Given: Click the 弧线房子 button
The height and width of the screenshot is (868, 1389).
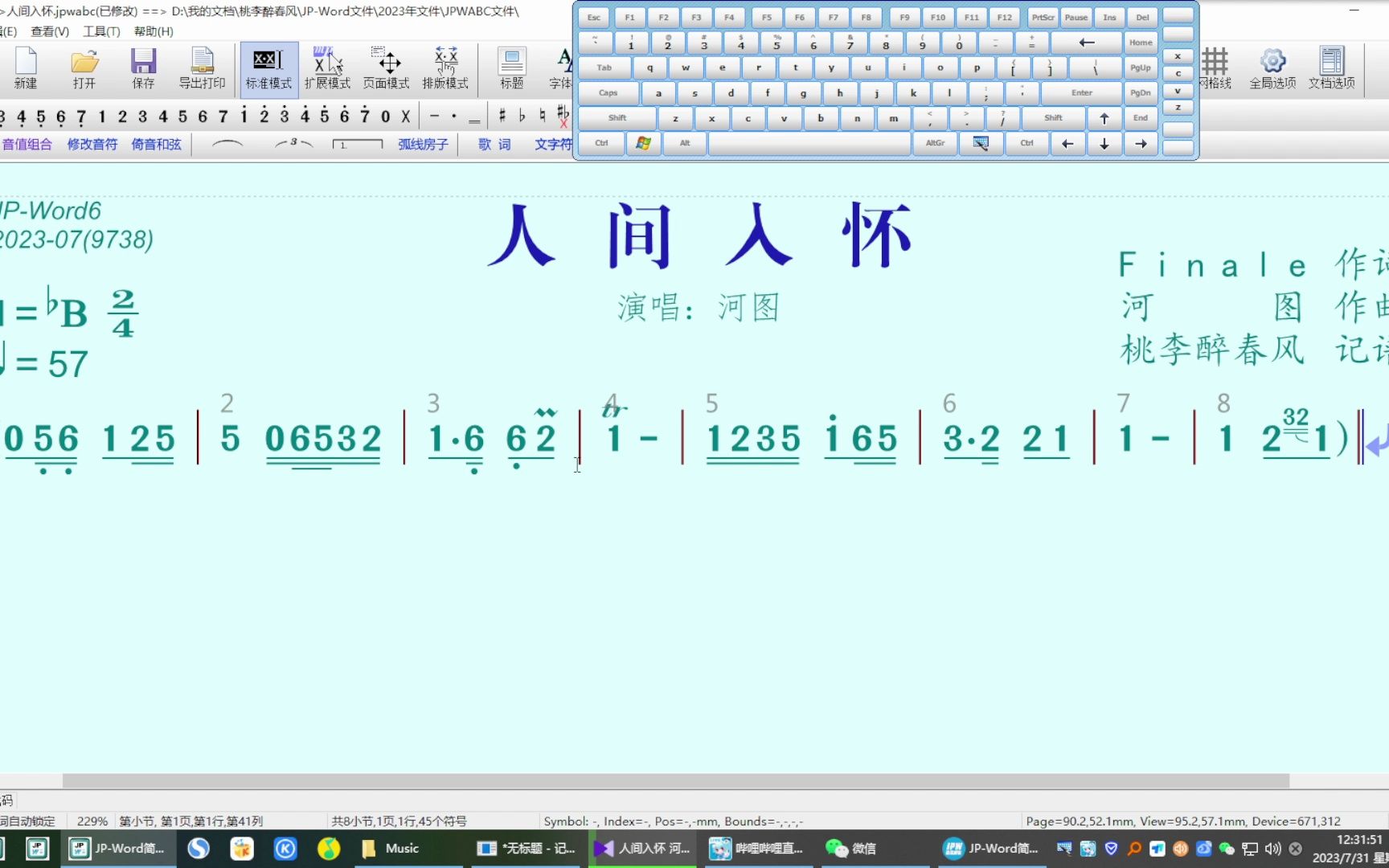Looking at the screenshot, I should click(423, 145).
